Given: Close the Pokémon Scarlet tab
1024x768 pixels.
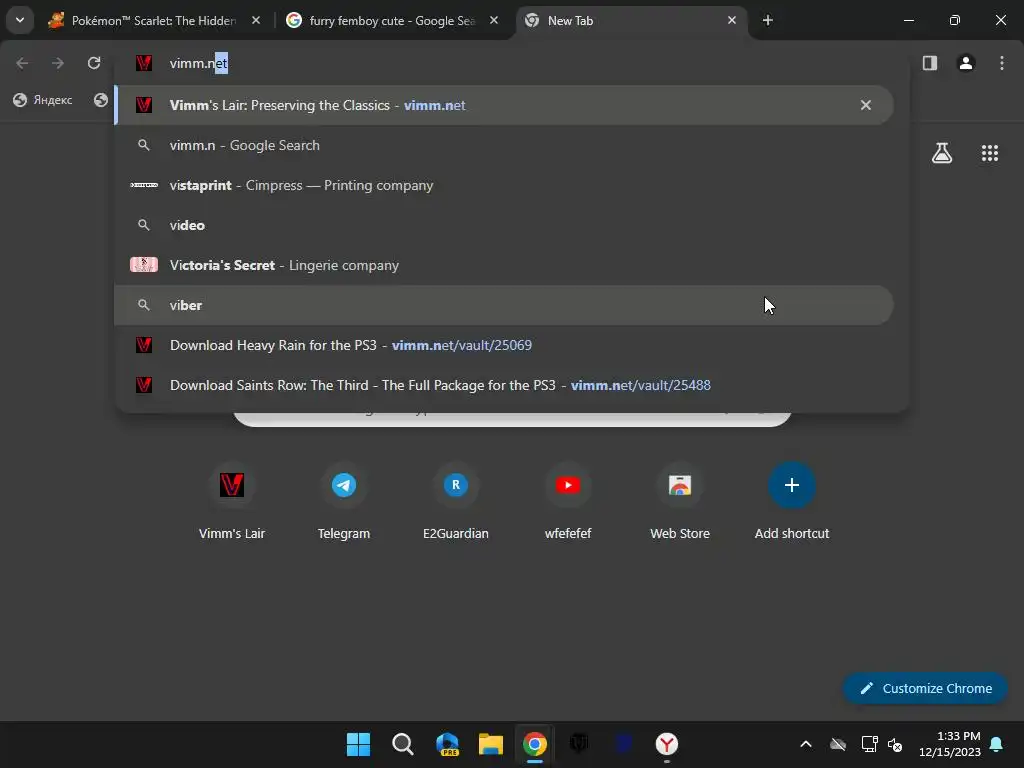Looking at the screenshot, I should 256,20.
